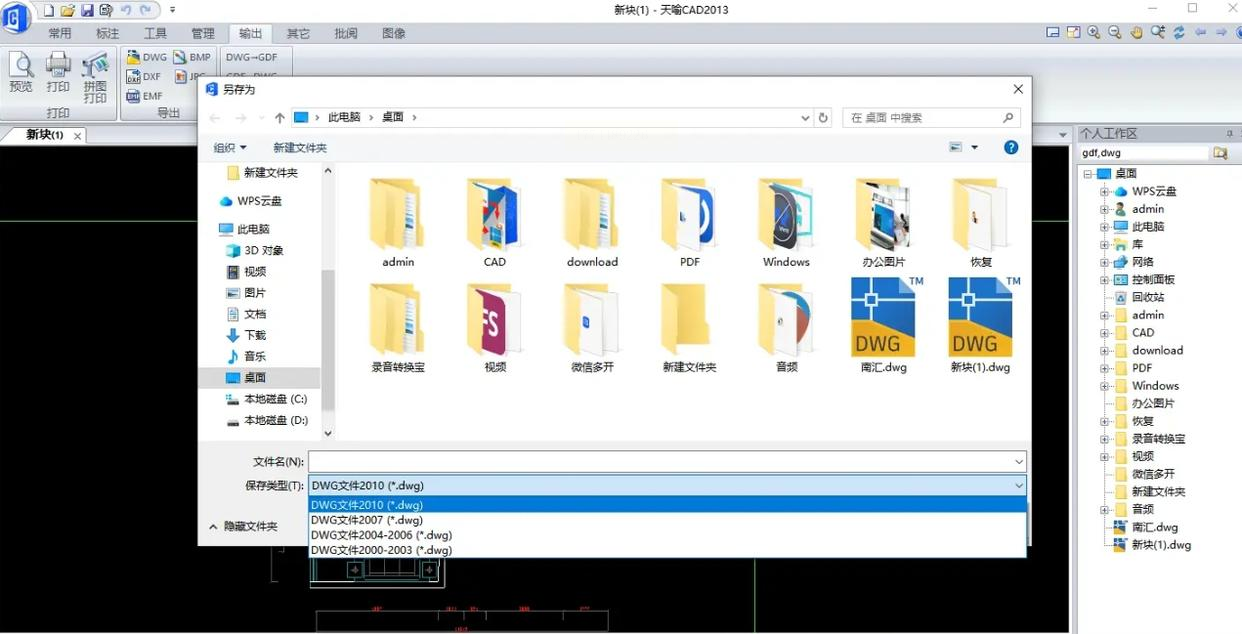Click the refresh regenerate arrows icon
Screen dimensions: 1242x634
[1179, 32]
